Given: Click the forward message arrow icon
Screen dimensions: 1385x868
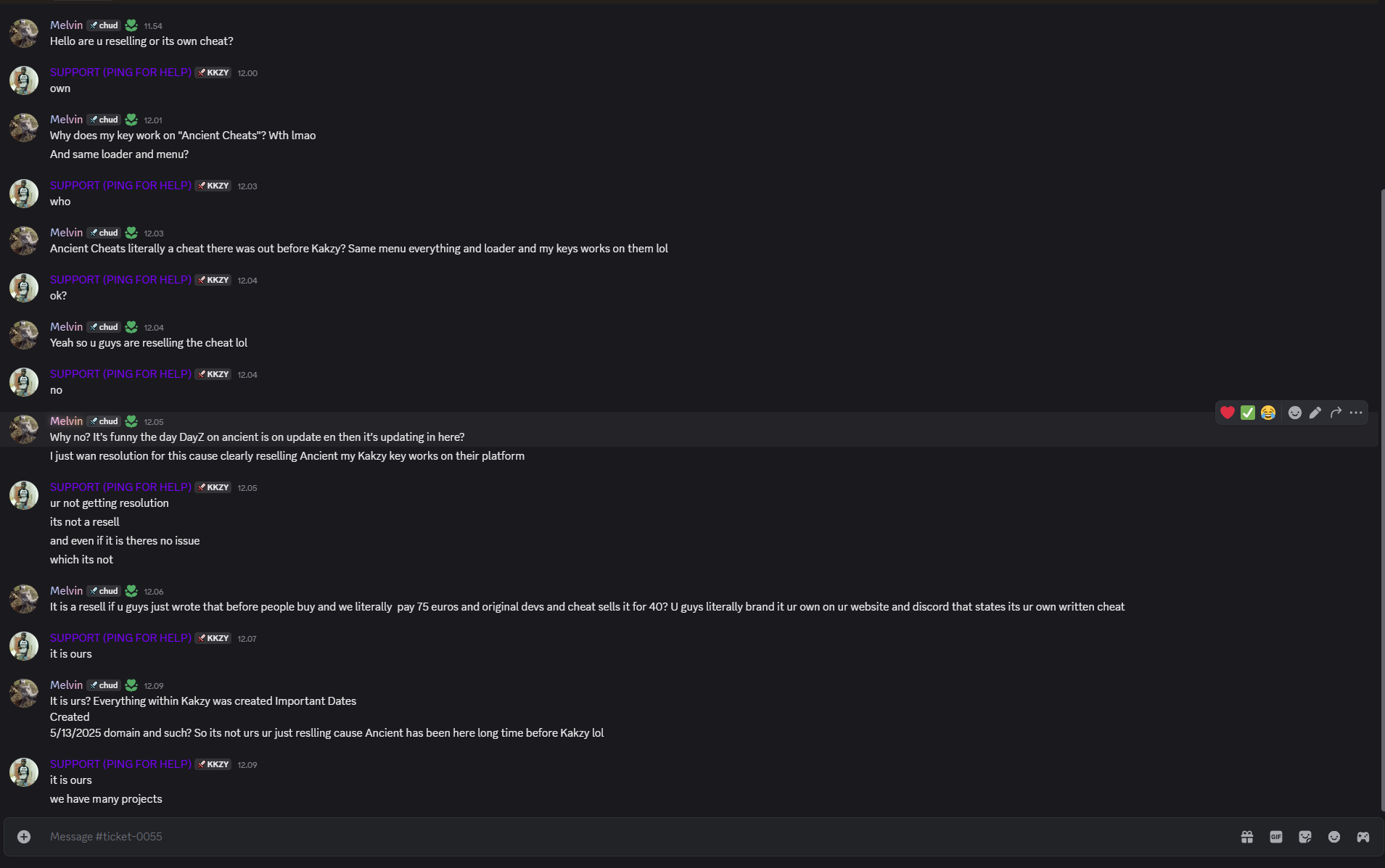Looking at the screenshot, I should click(x=1335, y=413).
